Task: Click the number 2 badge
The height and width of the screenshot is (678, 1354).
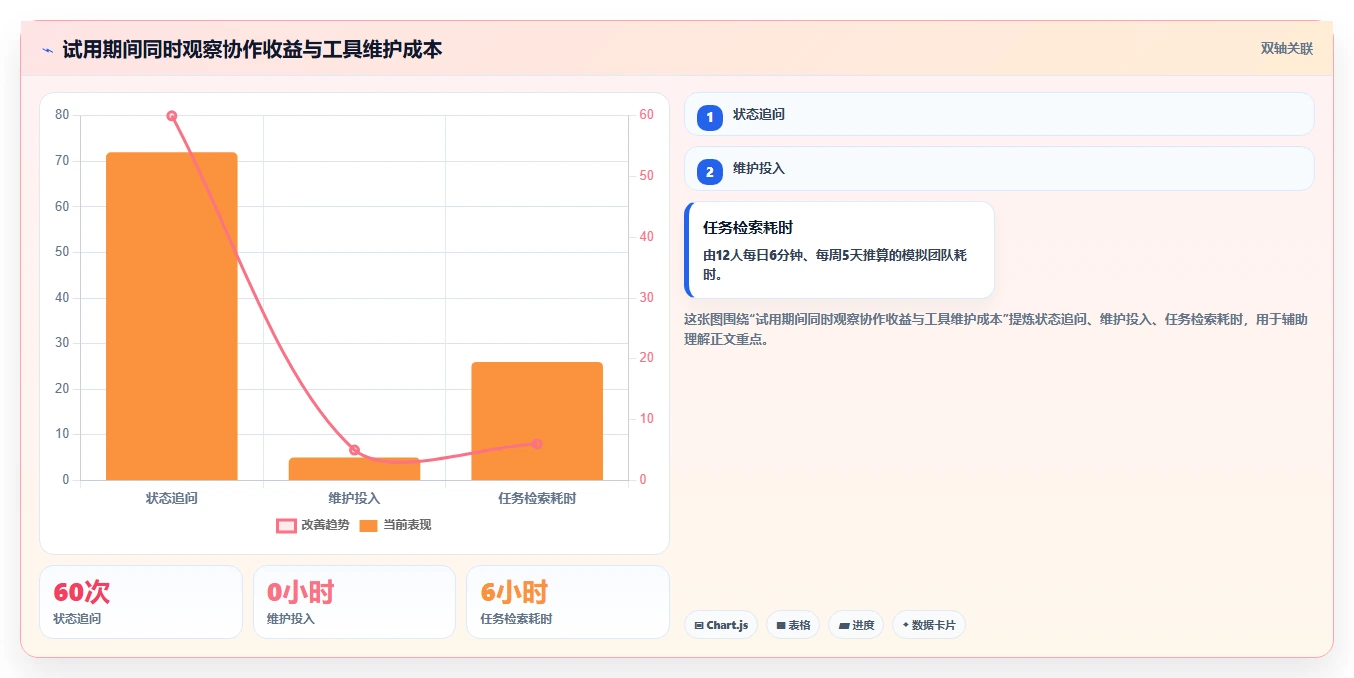Action: (x=710, y=172)
